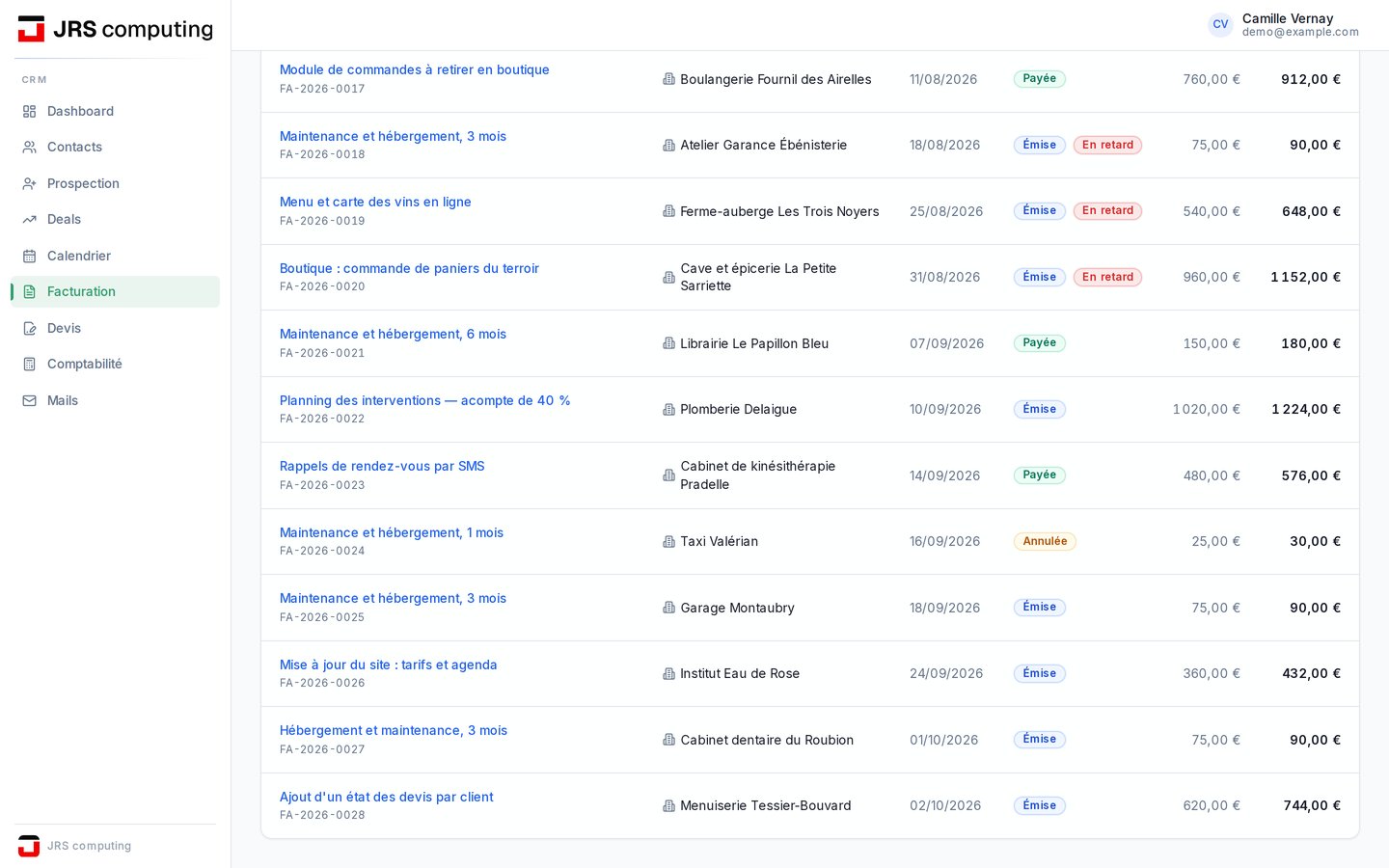Screen dimensions: 1389x868
Task: Click the building icon beside Plomberie Delaigue
Action: pyautogui.click(x=668, y=410)
